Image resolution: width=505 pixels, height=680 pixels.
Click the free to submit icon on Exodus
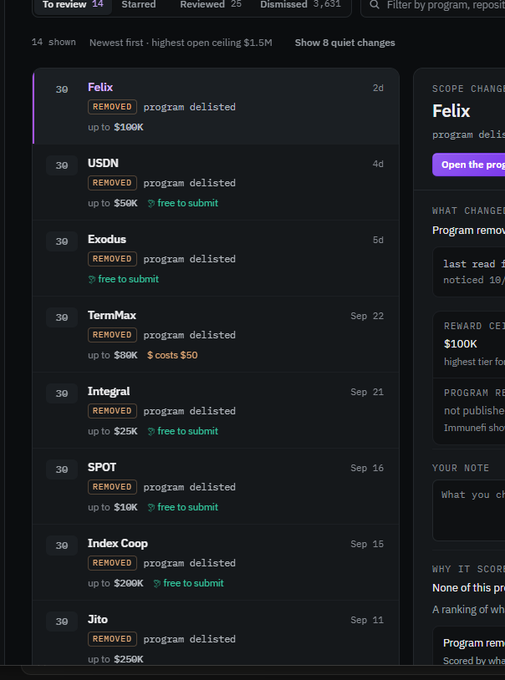click(x=92, y=279)
